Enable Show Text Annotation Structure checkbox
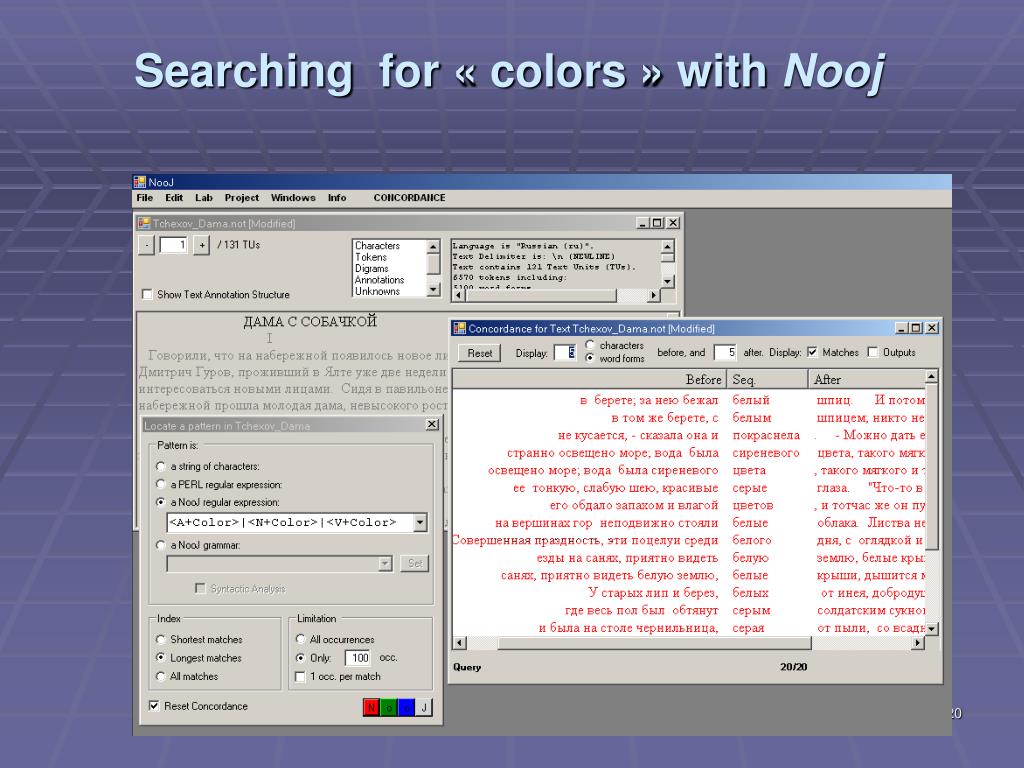 click(148, 295)
